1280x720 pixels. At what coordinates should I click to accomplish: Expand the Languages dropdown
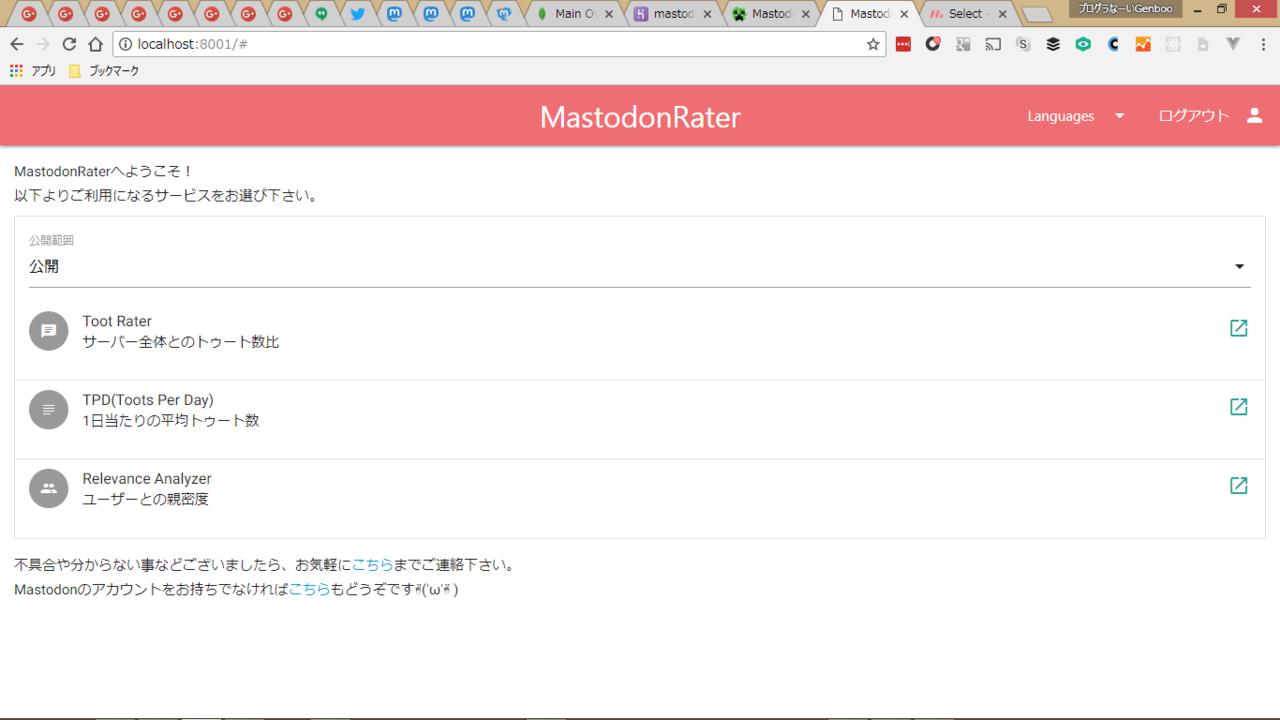pos(1075,116)
